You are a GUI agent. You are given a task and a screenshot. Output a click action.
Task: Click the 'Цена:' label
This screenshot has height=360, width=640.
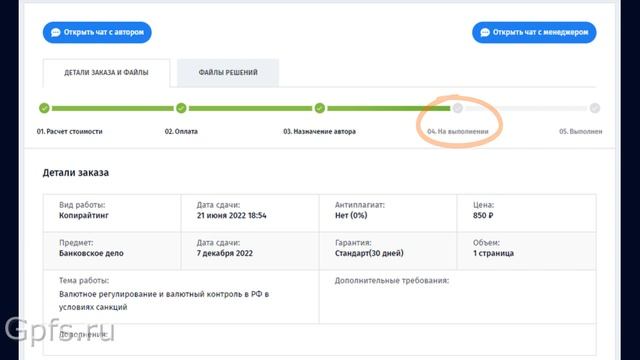483,205
